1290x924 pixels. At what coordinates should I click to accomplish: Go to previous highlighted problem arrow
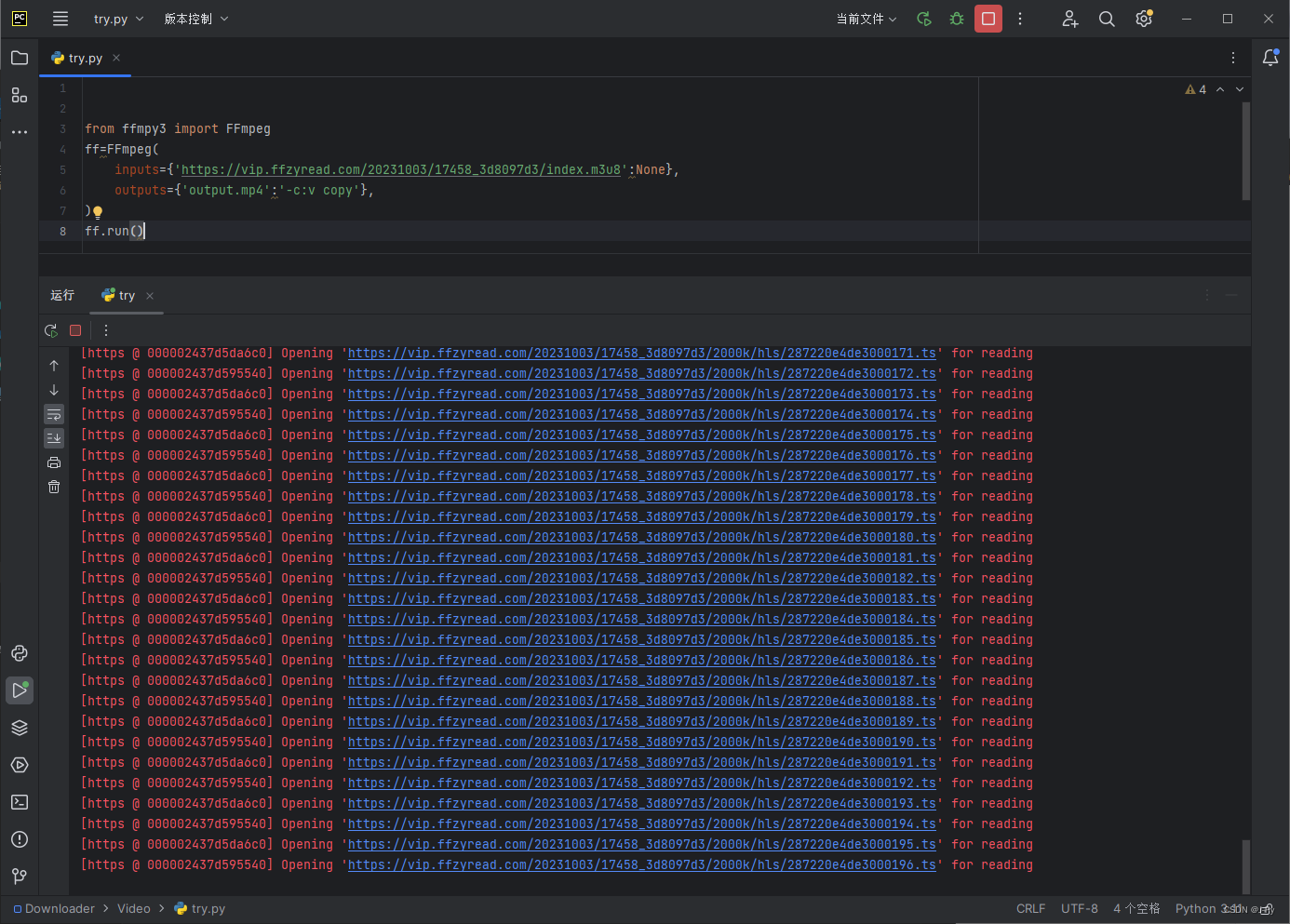tap(1220, 89)
